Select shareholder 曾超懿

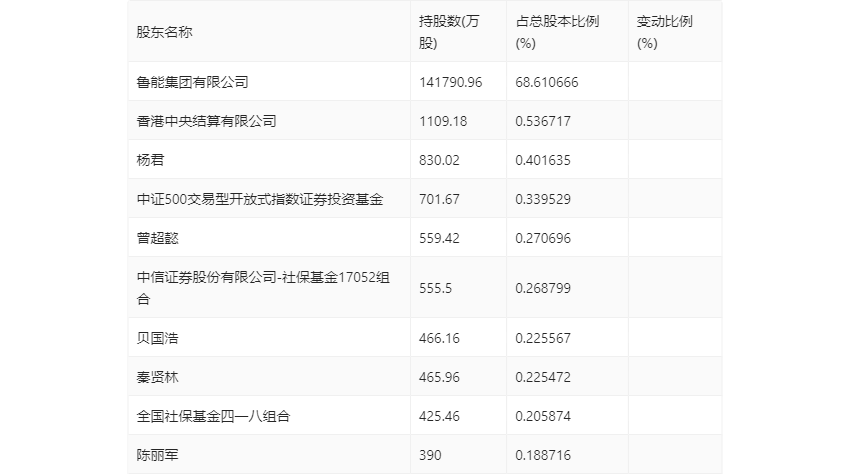click(157, 238)
